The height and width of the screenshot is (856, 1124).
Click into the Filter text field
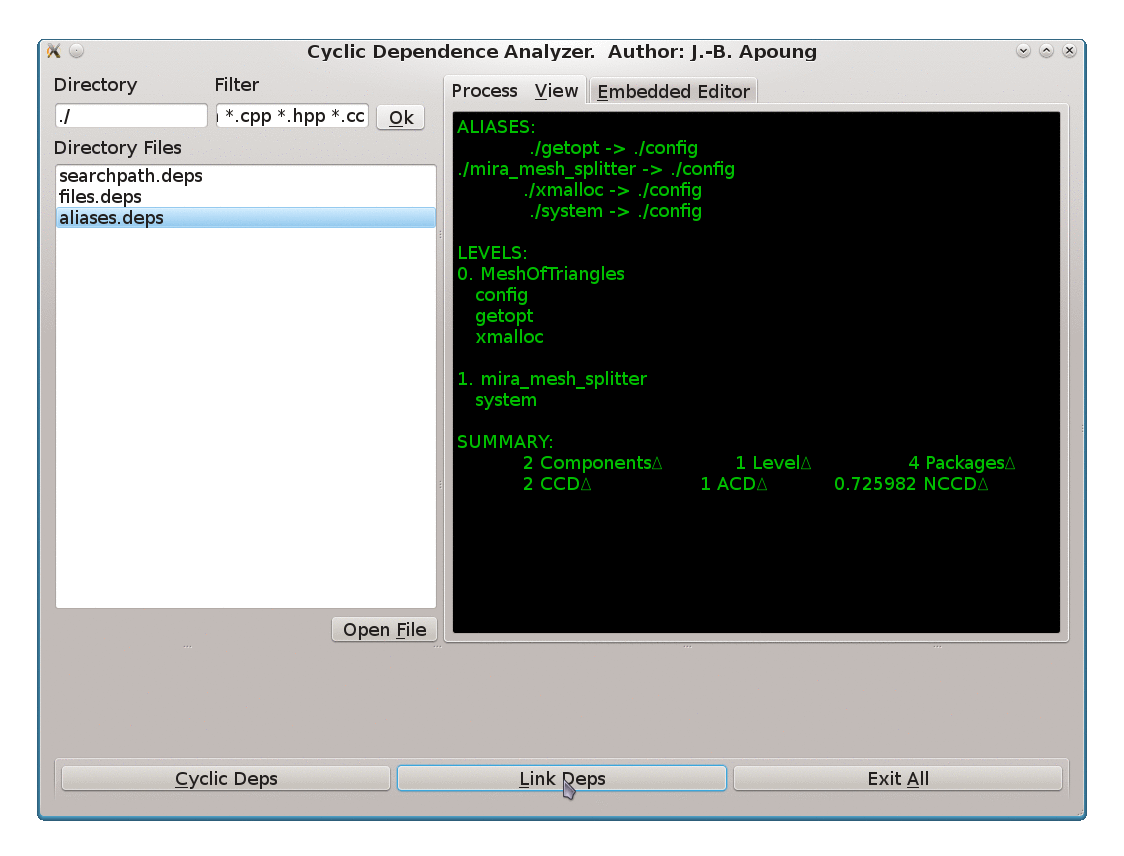tap(293, 116)
